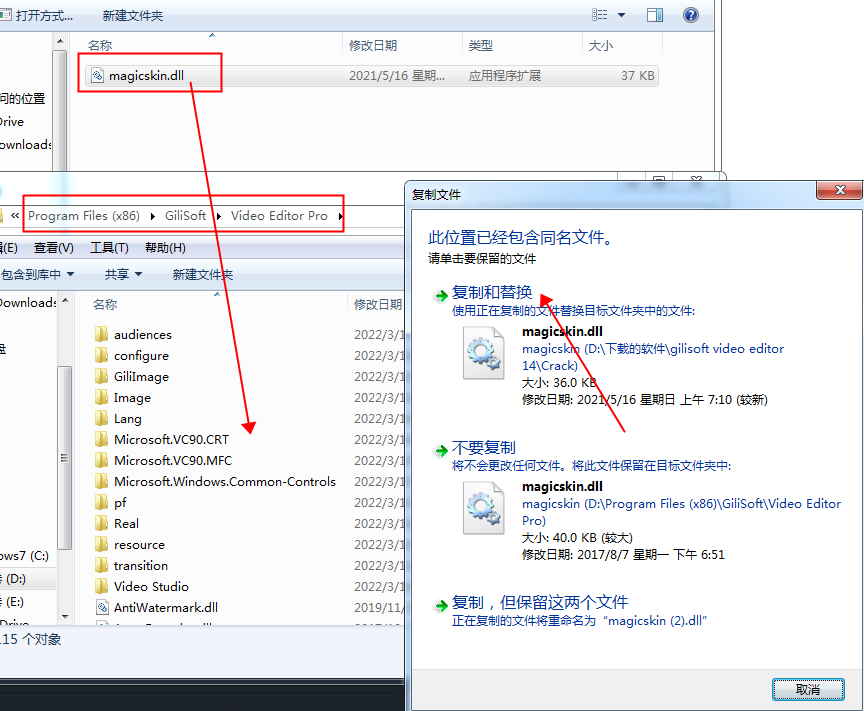The image size is (864, 711).
Task: Click 新建文件夹 in the lower window toolbar
Action: pyautogui.click(x=203, y=274)
